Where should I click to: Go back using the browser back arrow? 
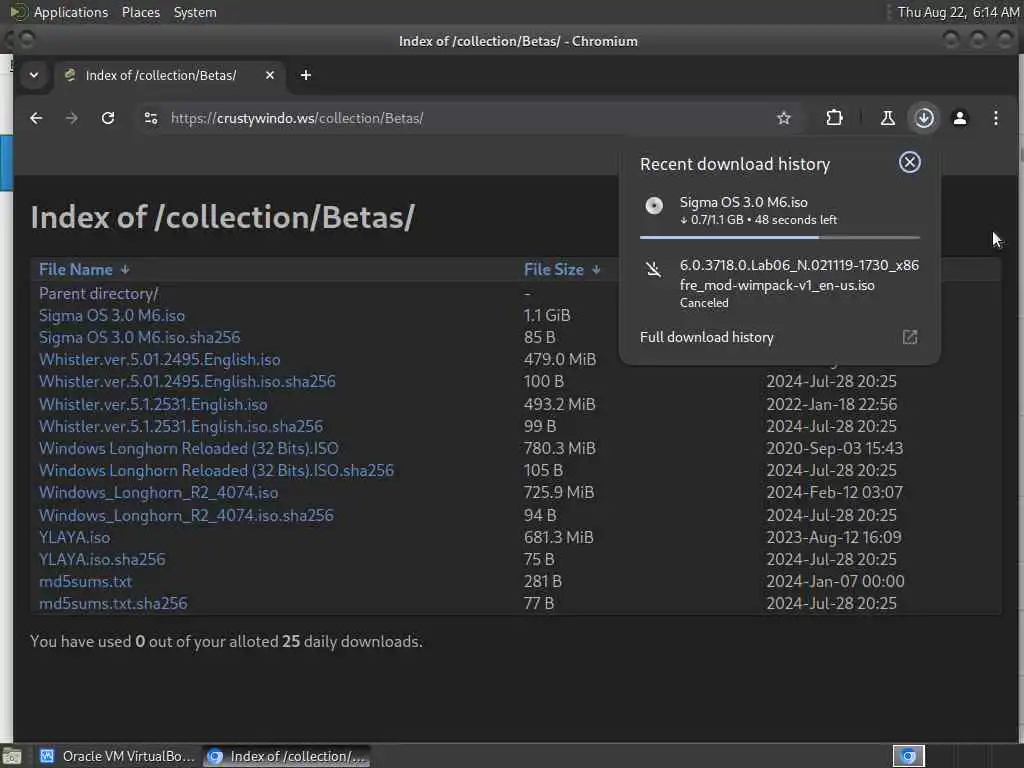tap(36, 118)
